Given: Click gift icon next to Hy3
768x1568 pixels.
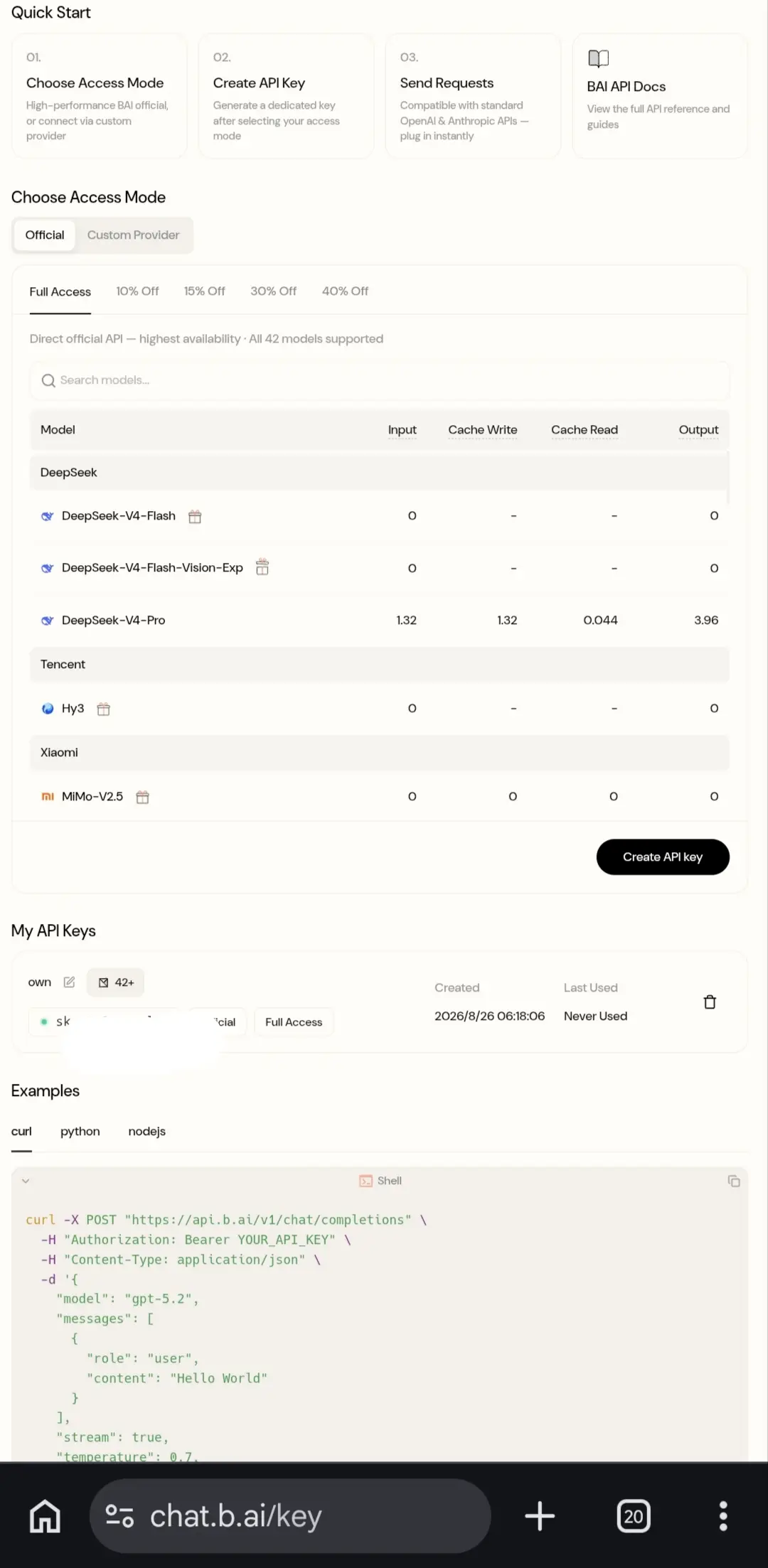Looking at the screenshot, I should (x=104, y=709).
